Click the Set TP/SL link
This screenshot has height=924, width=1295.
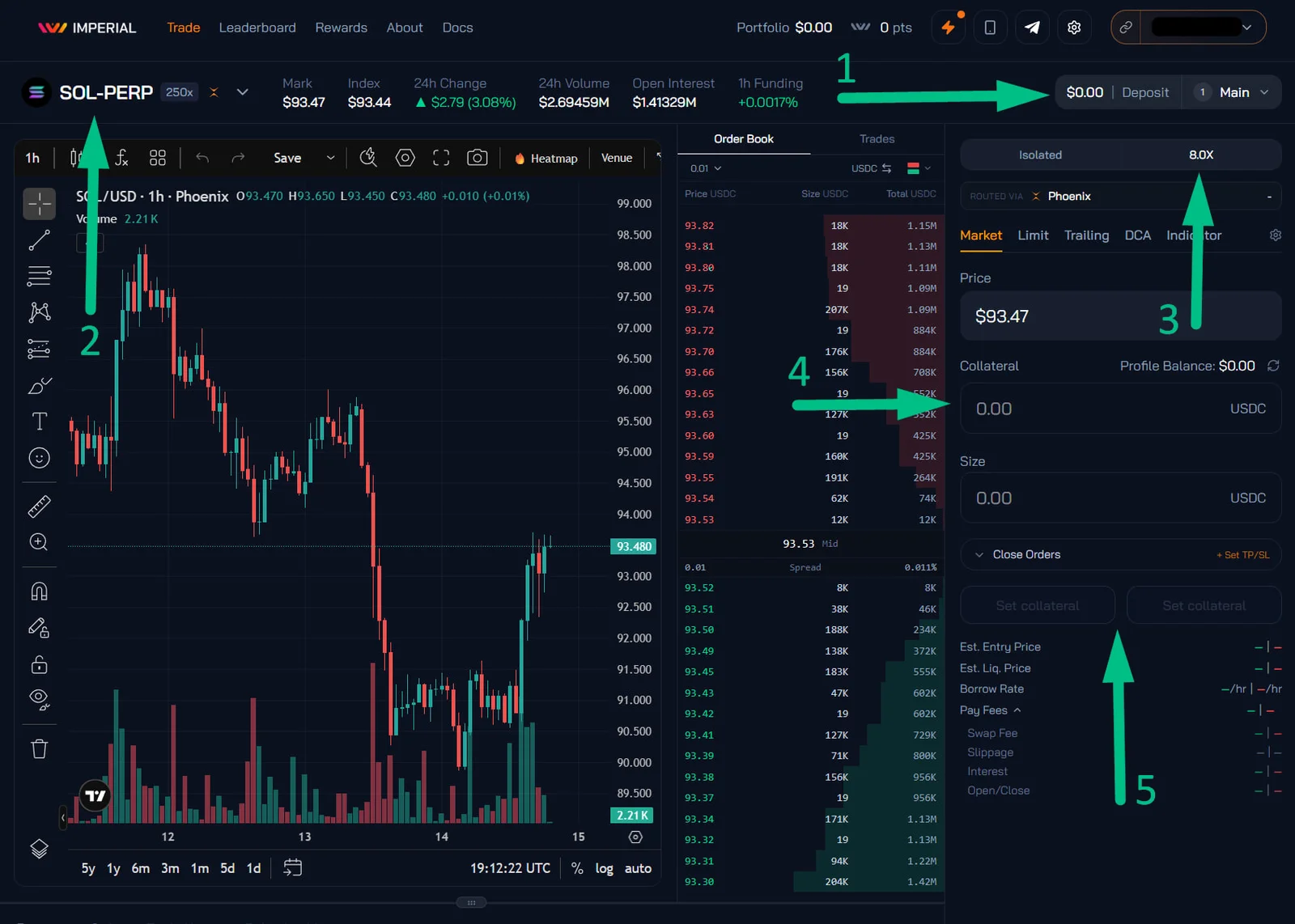coord(1243,555)
